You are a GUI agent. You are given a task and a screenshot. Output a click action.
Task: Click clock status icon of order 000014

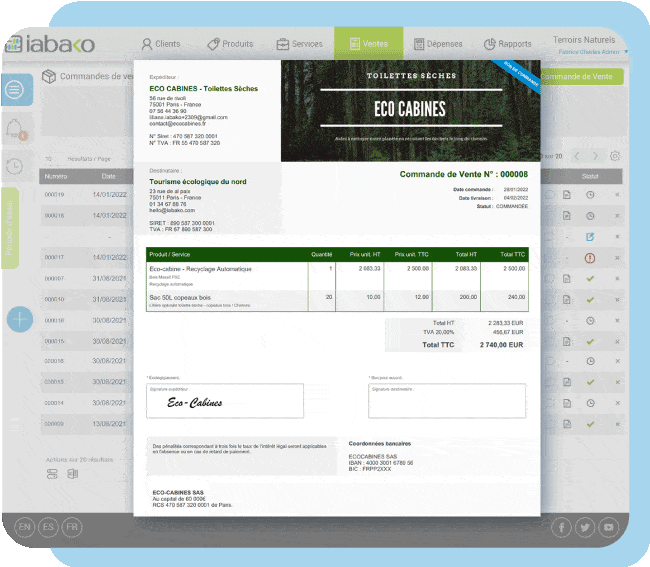click(x=591, y=403)
